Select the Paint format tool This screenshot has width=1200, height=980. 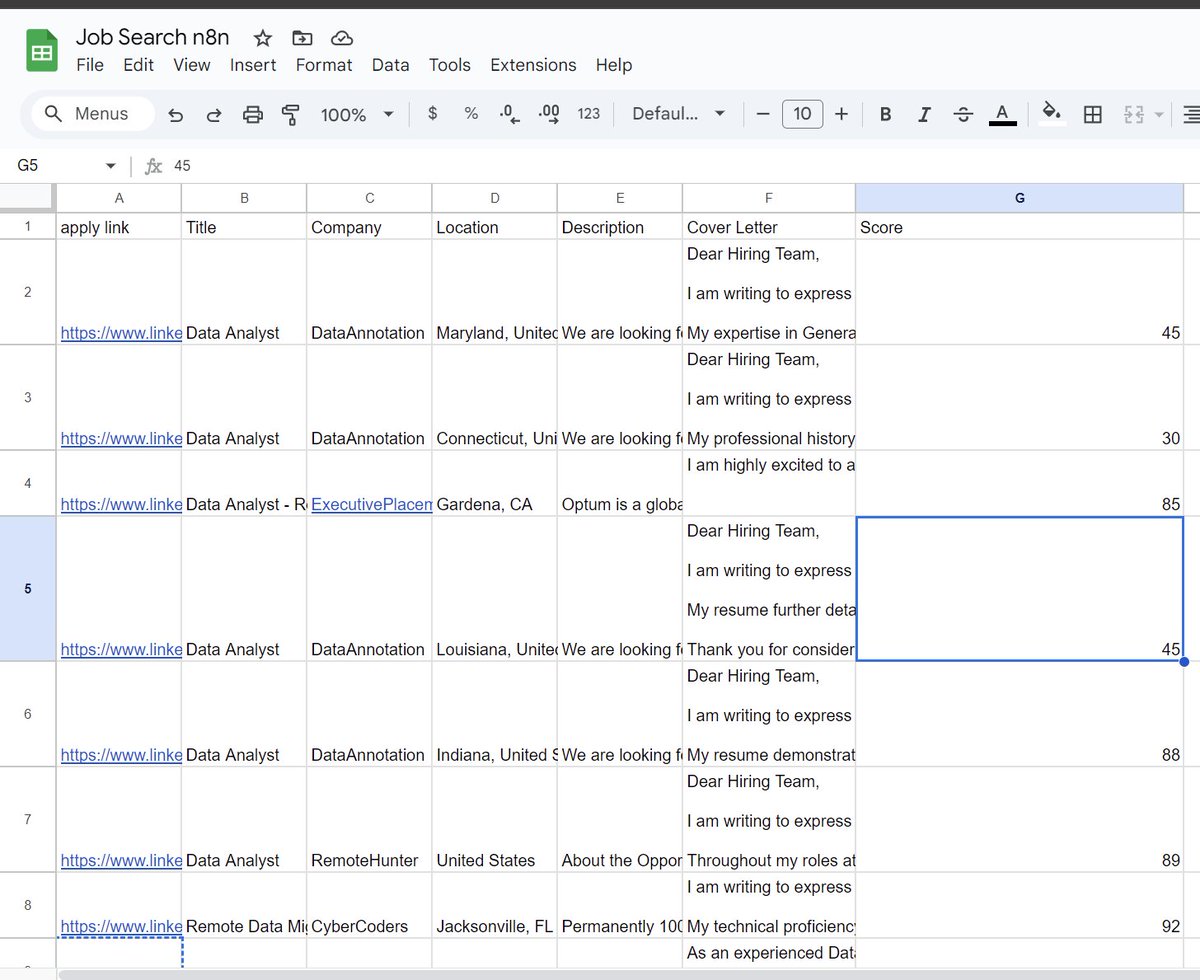pyautogui.click(x=291, y=115)
